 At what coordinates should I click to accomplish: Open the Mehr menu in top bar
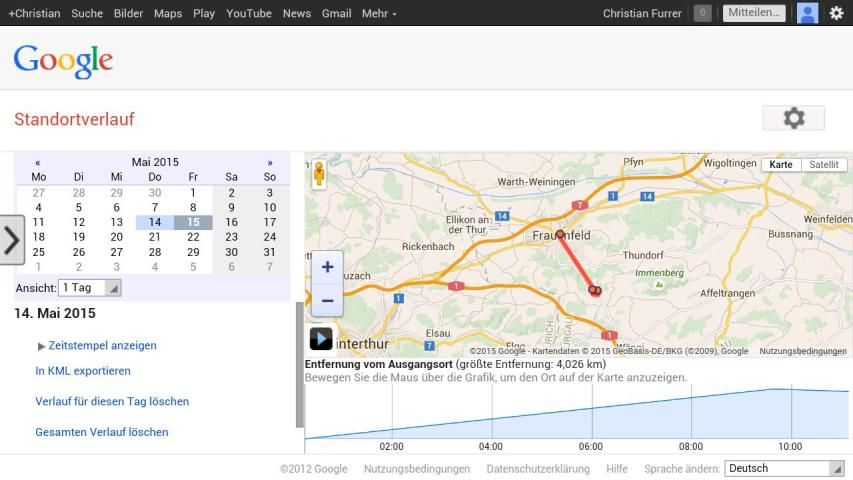(379, 13)
